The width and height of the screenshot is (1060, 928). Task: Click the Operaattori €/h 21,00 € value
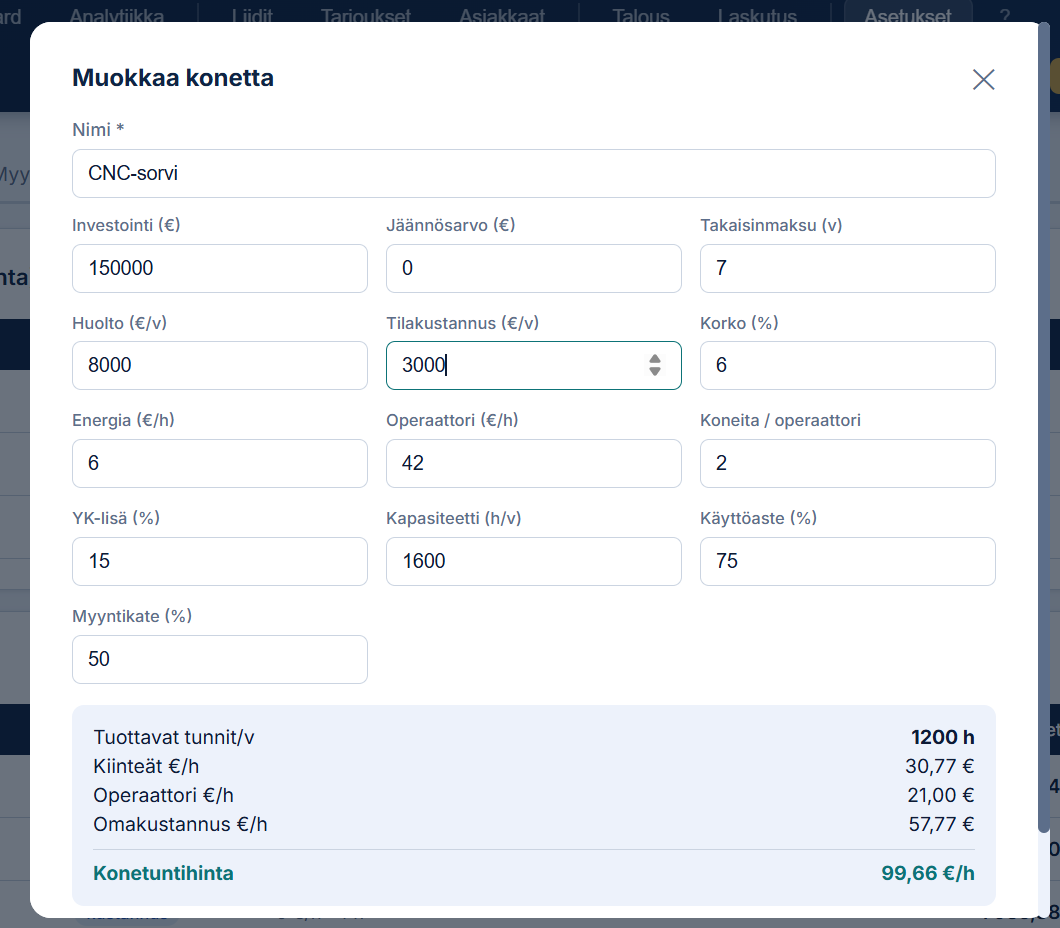[940, 796]
